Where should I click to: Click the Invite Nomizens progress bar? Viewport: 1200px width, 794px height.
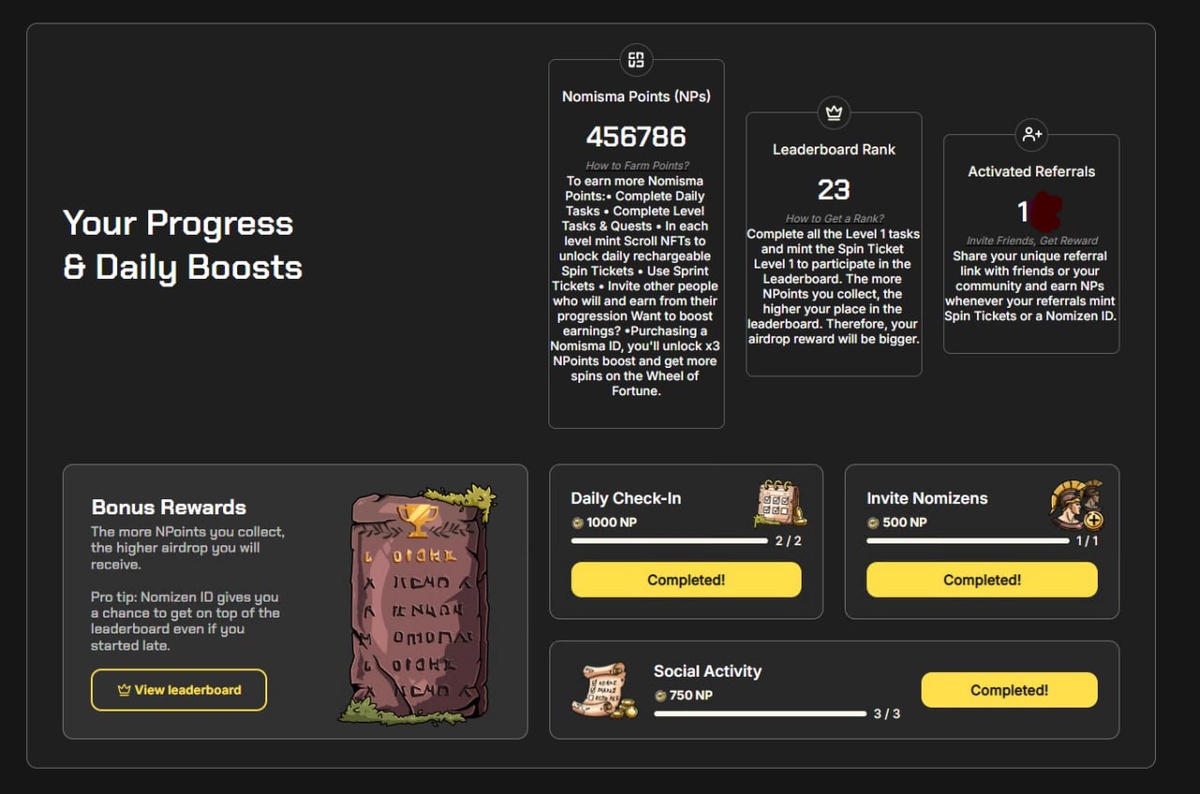(x=968, y=541)
